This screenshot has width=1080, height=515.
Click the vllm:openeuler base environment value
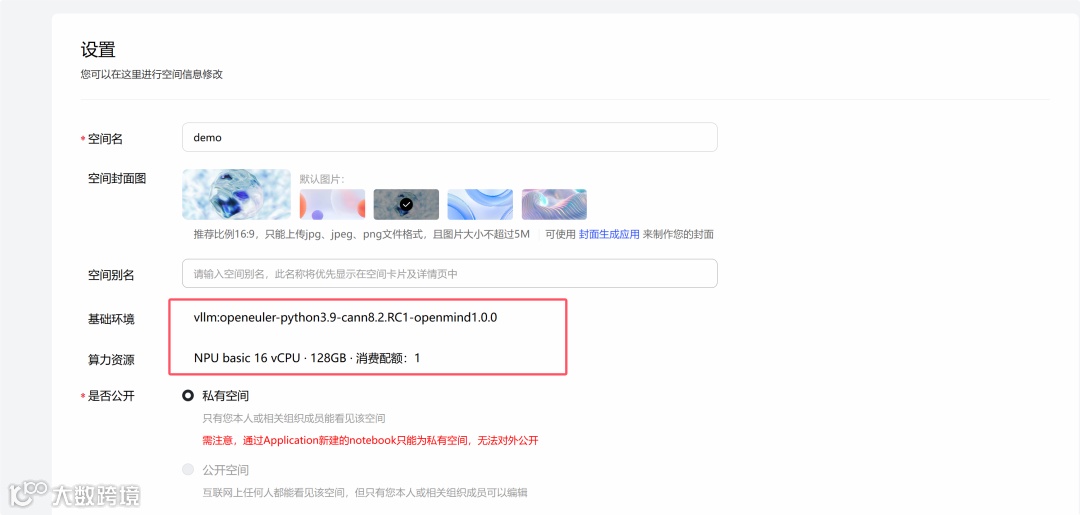point(345,318)
